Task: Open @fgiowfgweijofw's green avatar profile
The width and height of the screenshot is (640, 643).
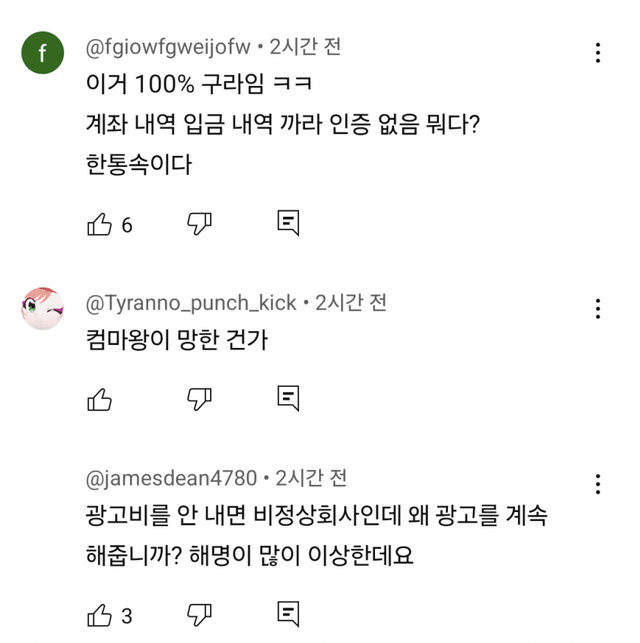Action: click(x=43, y=53)
